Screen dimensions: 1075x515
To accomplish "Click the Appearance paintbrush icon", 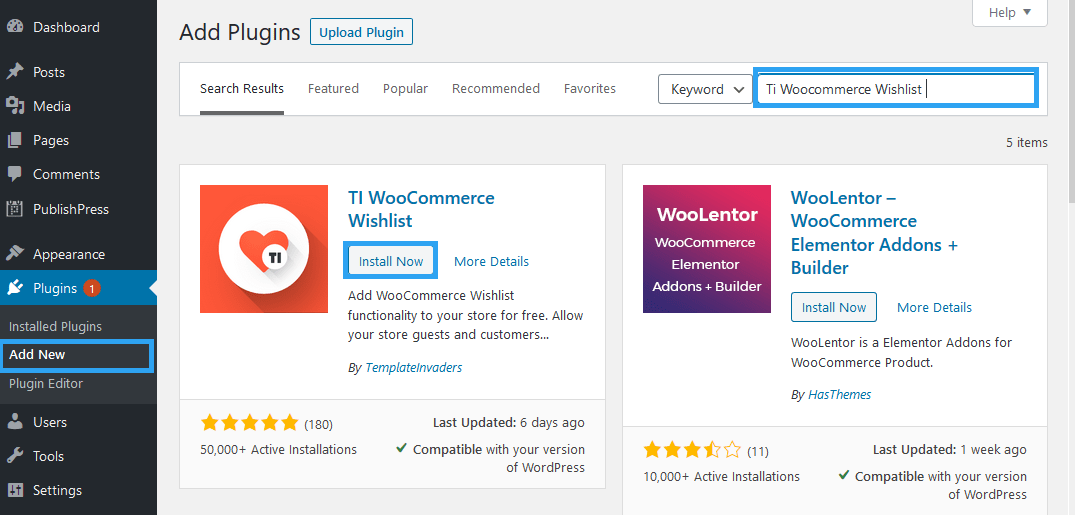I will click(x=14, y=254).
